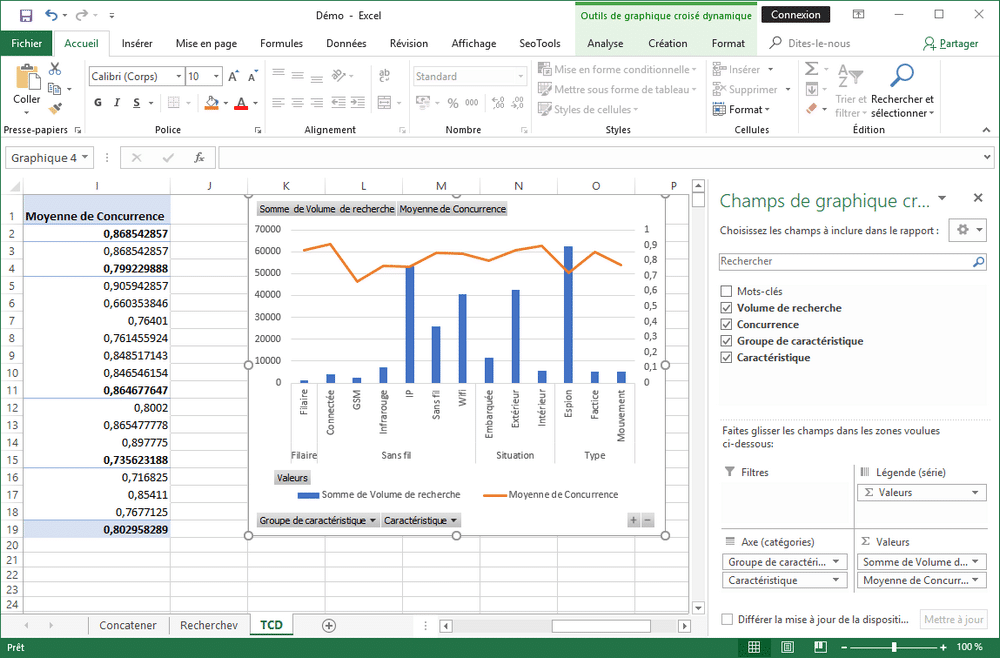1000x658 pixels.
Task: Increase the font size
Action: point(233,77)
